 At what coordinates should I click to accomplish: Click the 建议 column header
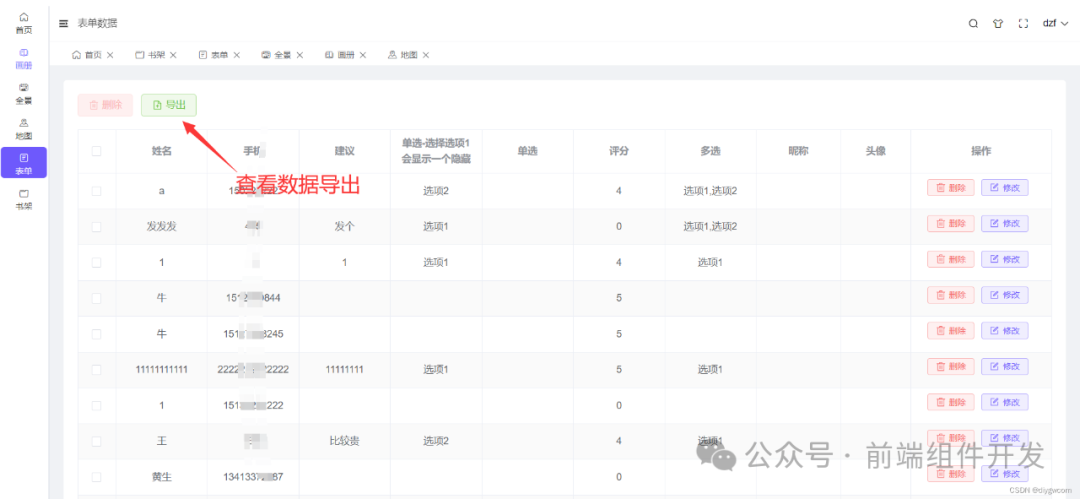(344, 151)
